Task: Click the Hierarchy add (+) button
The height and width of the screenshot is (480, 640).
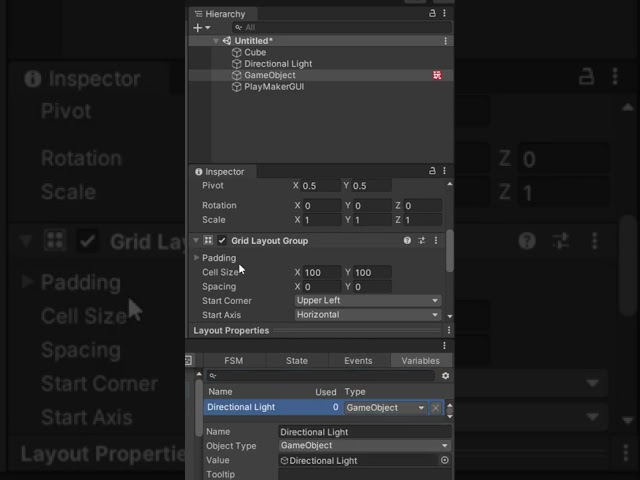Action: point(198,28)
